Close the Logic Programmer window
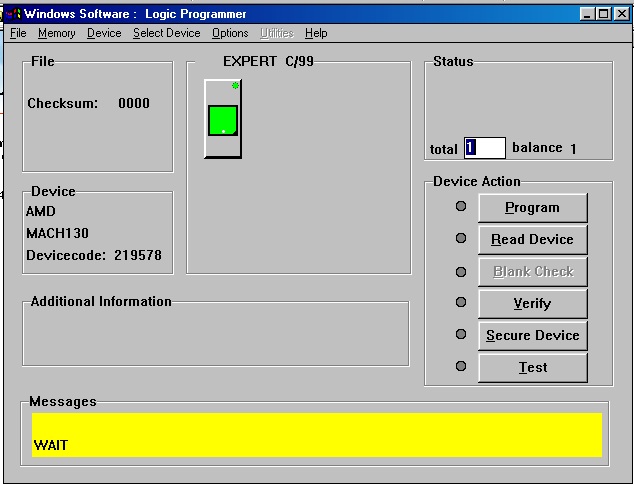This screenshot has width=634, height=485. pos(621,14)
